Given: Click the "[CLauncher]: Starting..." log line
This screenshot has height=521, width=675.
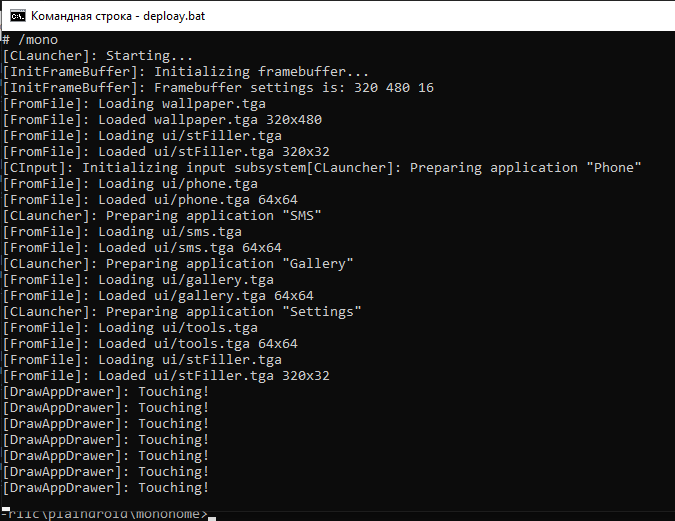Looking at the screenshot, I should 98,56.
